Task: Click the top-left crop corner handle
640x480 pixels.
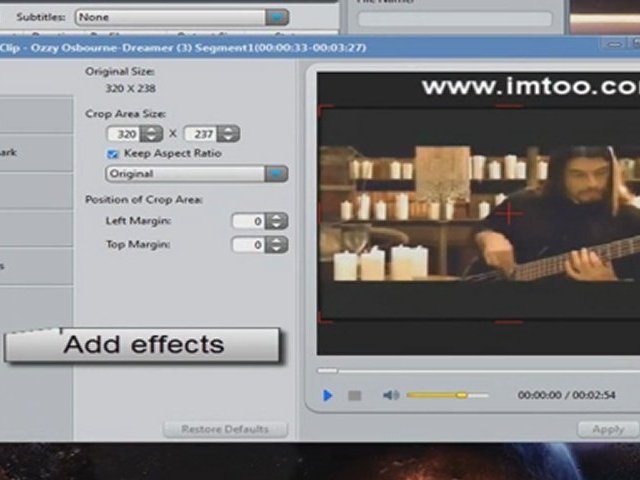Action: 322,109
